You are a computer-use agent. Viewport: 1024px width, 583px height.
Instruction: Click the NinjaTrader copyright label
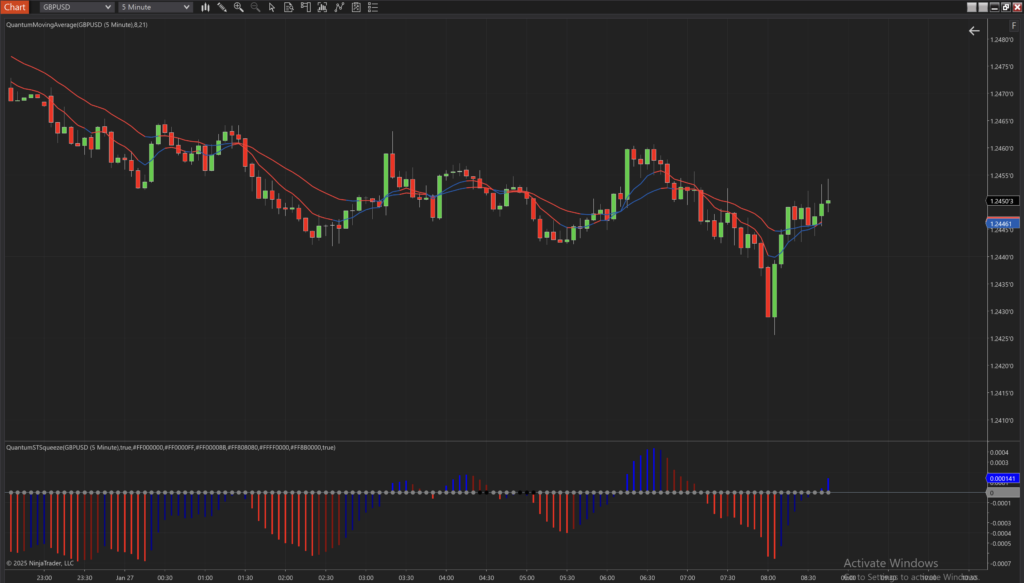click(40, 561)
